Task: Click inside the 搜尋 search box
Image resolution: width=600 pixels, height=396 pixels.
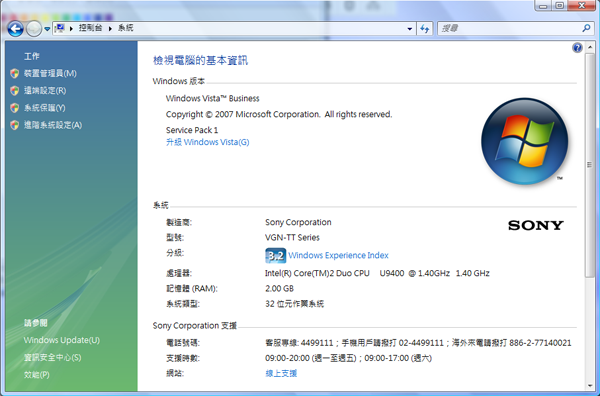Action: [510, 28]
